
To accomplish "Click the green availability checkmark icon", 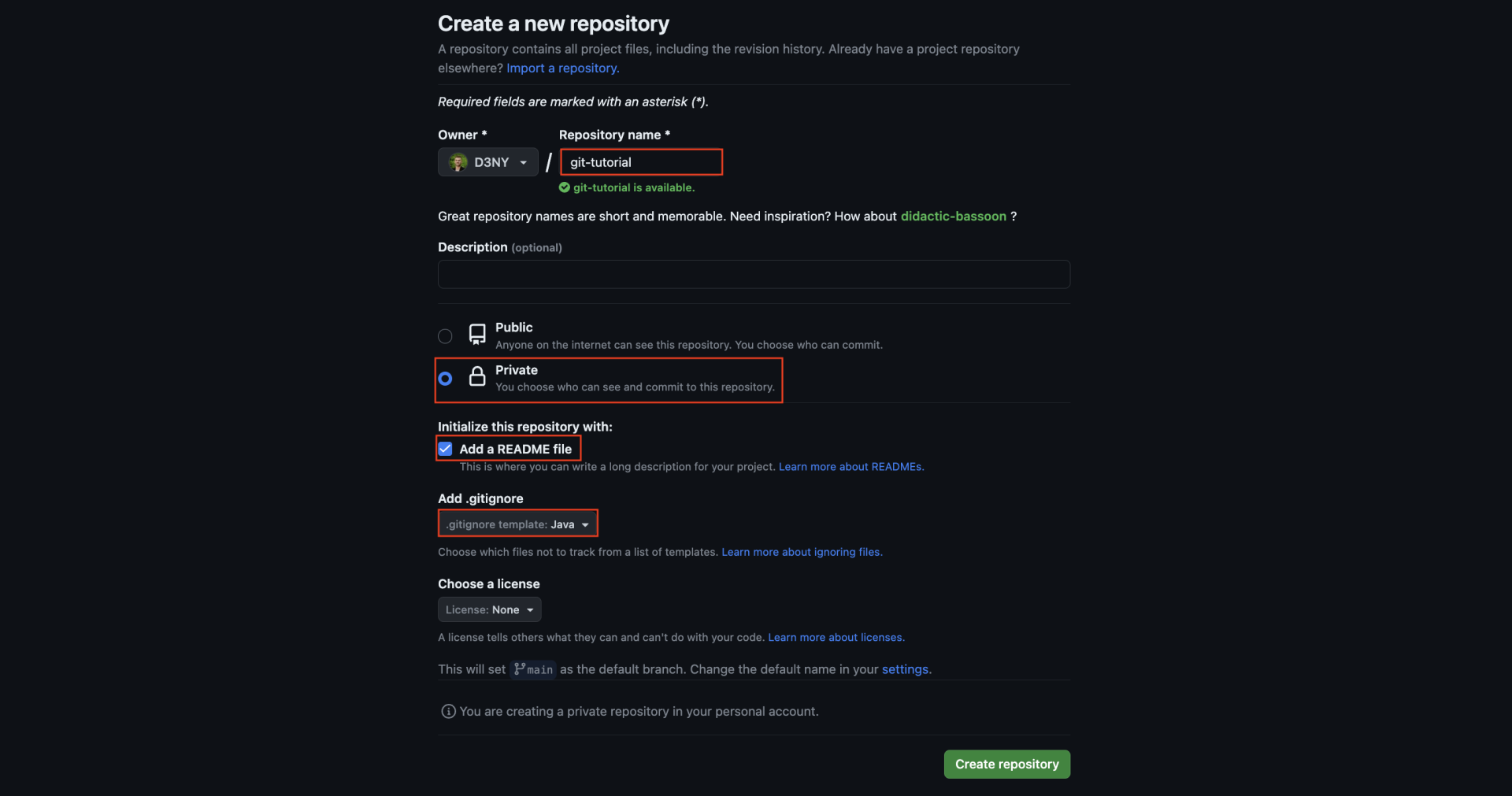I will click(565, 187).
